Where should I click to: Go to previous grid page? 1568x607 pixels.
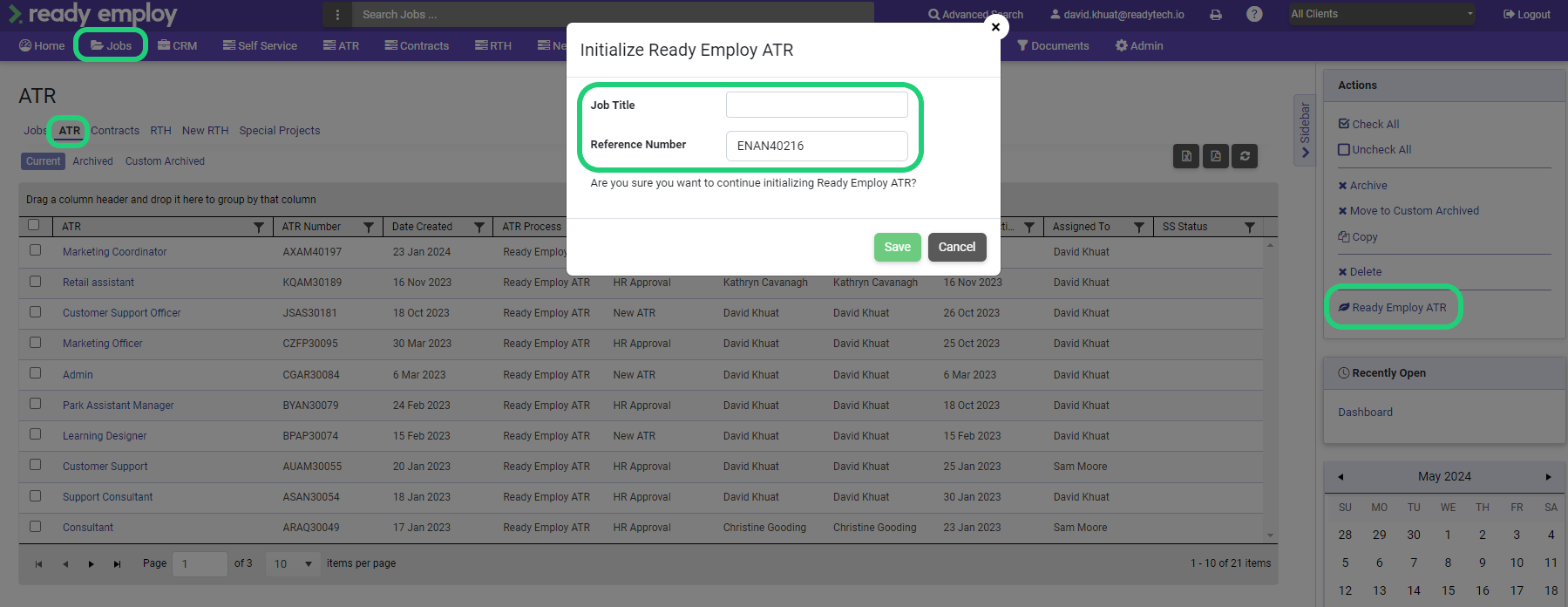tap(65, 564)
